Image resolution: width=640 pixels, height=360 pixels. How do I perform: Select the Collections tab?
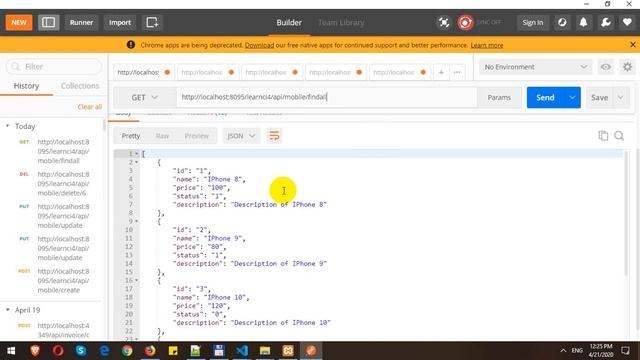(x=80, y=86)
